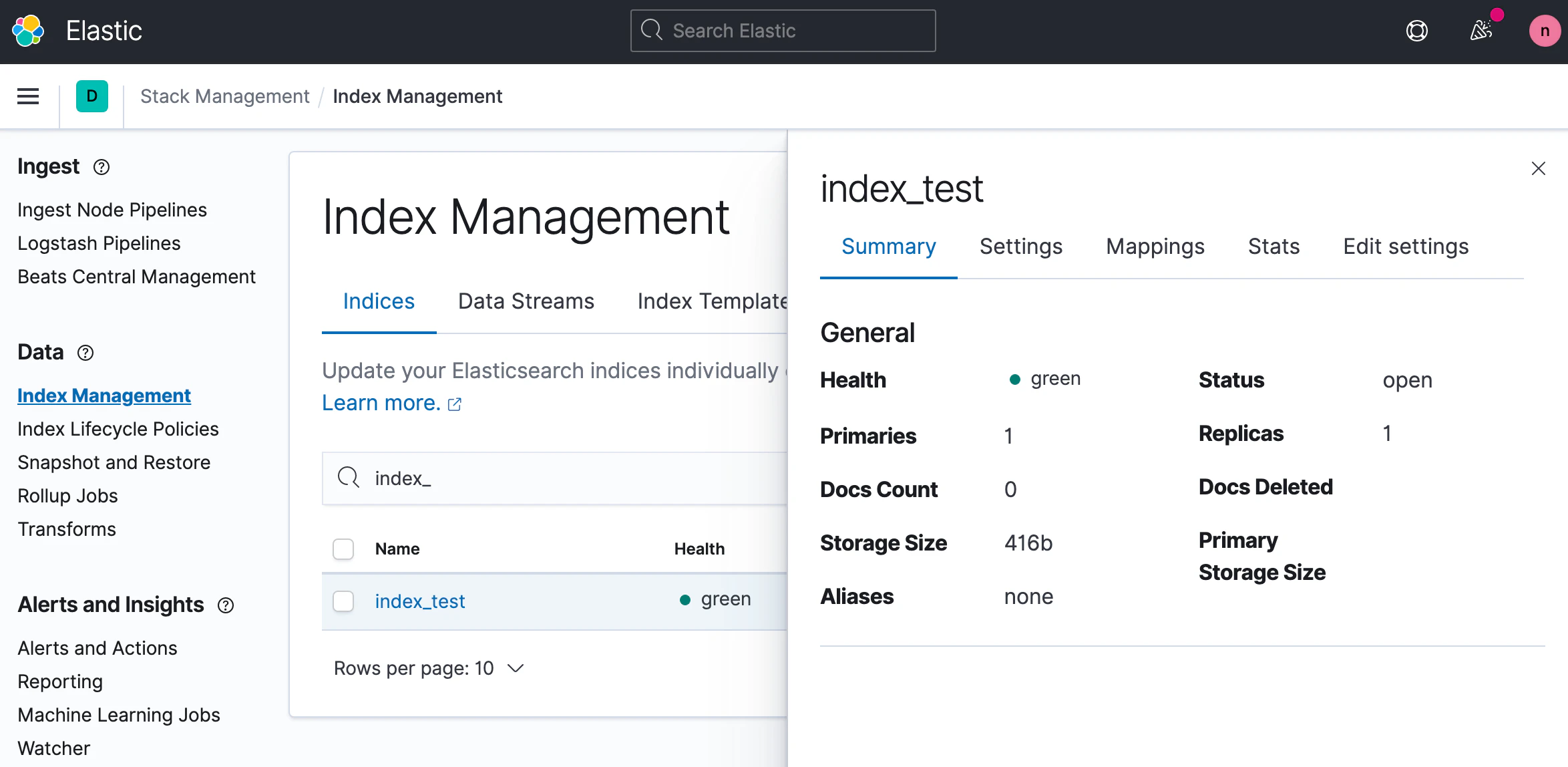Click the Elastic logo icon
The height and width of the screenshot is (767, 1568).
(28, 31)
